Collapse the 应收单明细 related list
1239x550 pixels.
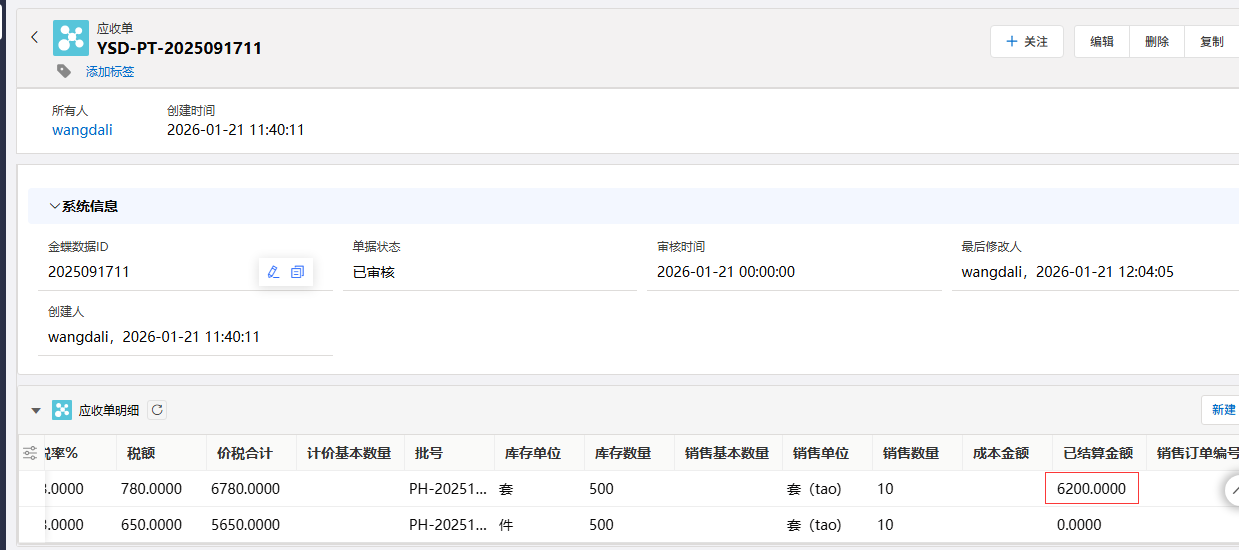coord(36,410)
